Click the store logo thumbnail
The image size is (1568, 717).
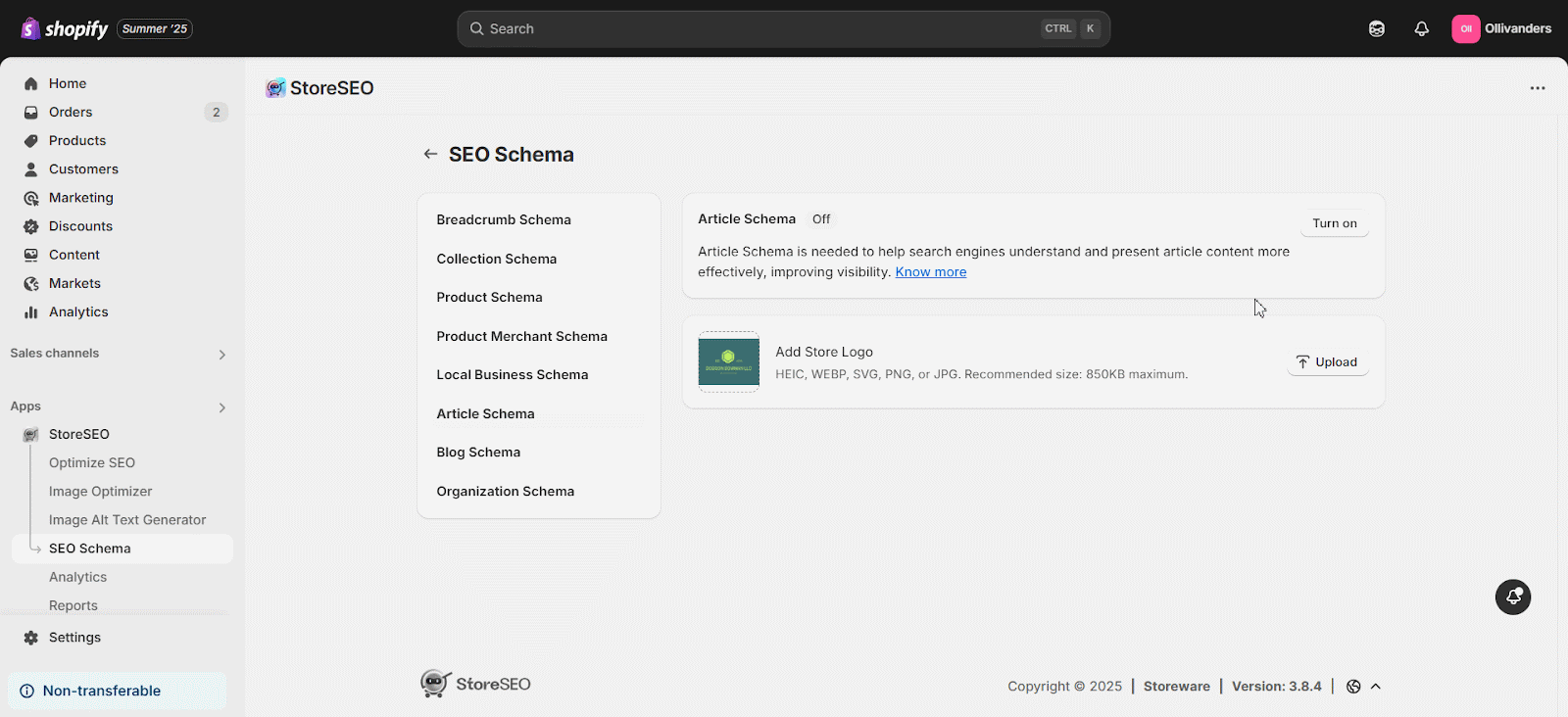(728, 361)
